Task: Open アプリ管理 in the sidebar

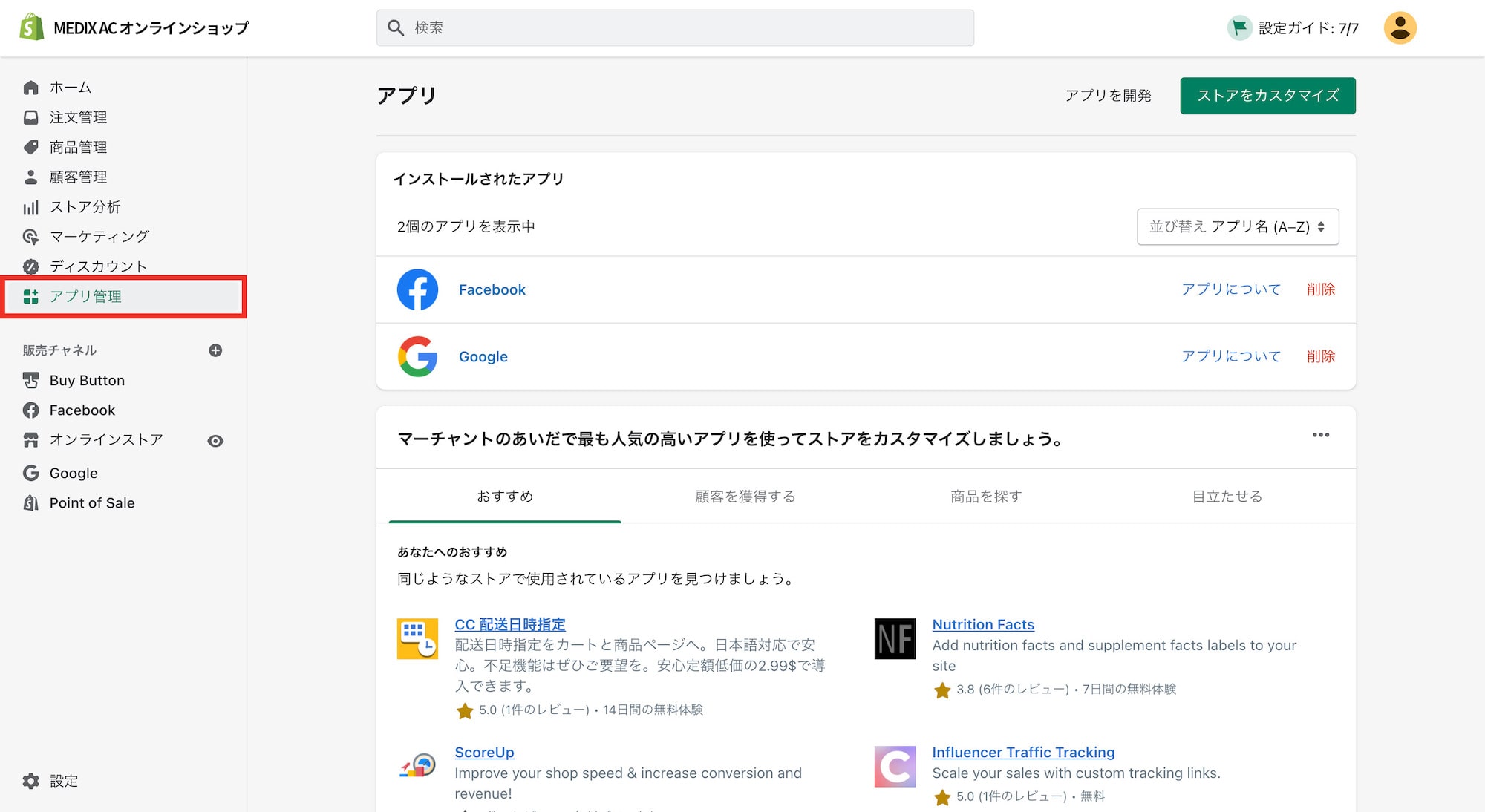Action: tap(123, 297)
